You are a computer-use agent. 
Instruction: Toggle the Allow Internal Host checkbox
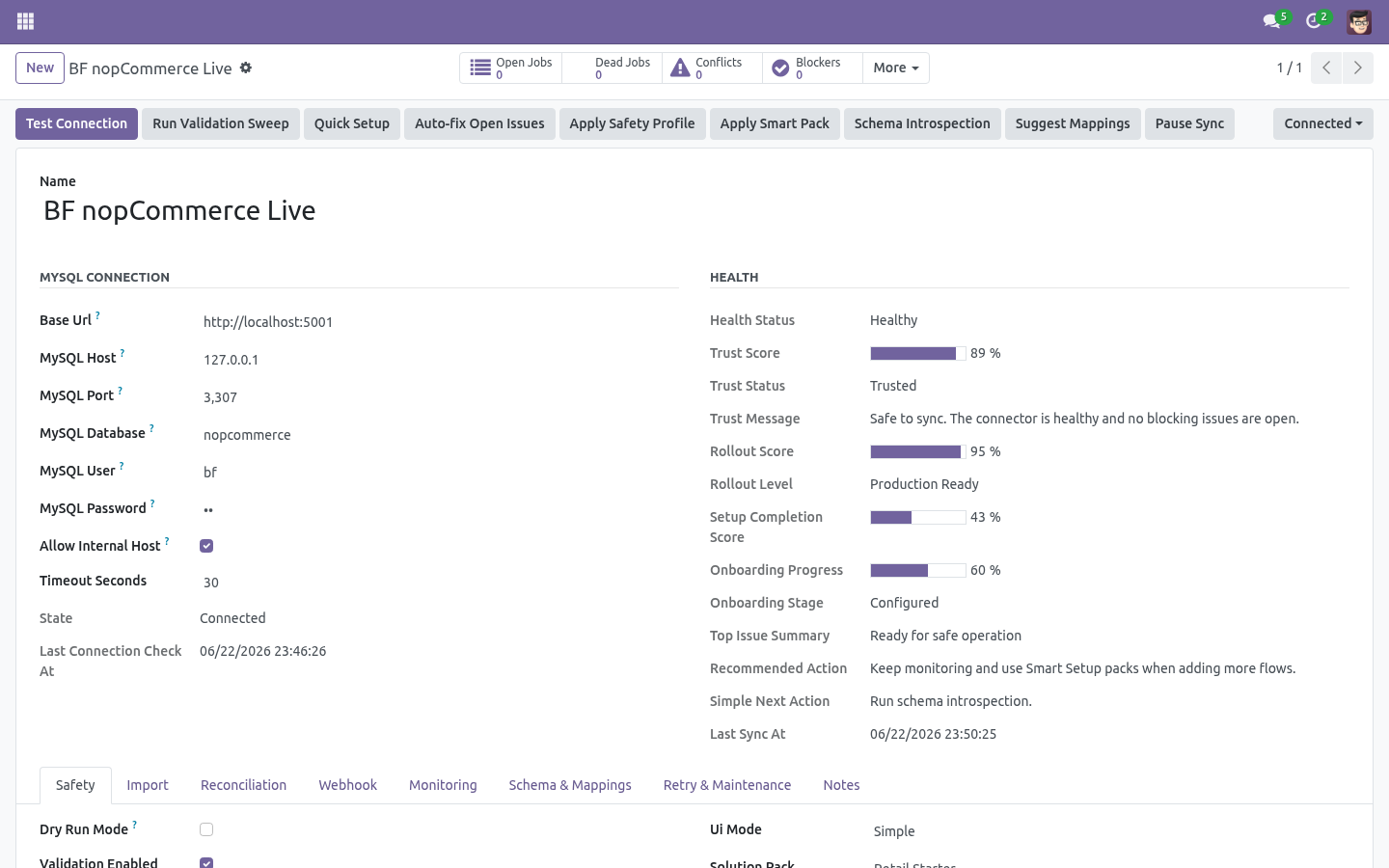pos(206,546)
